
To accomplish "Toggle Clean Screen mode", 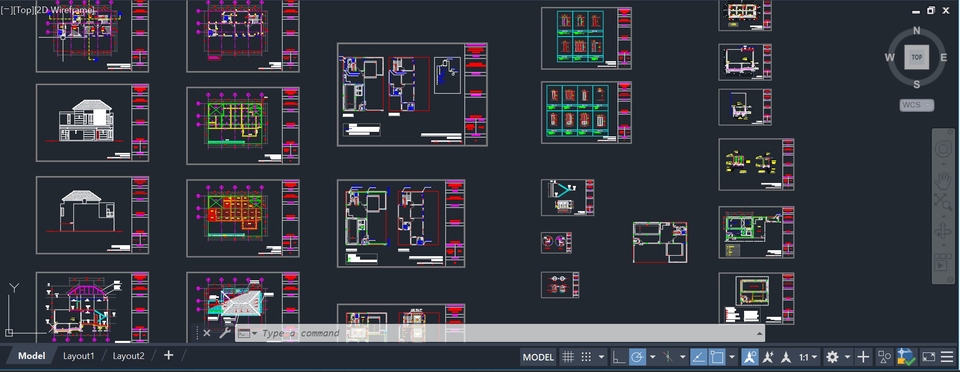I will point(929,357).
